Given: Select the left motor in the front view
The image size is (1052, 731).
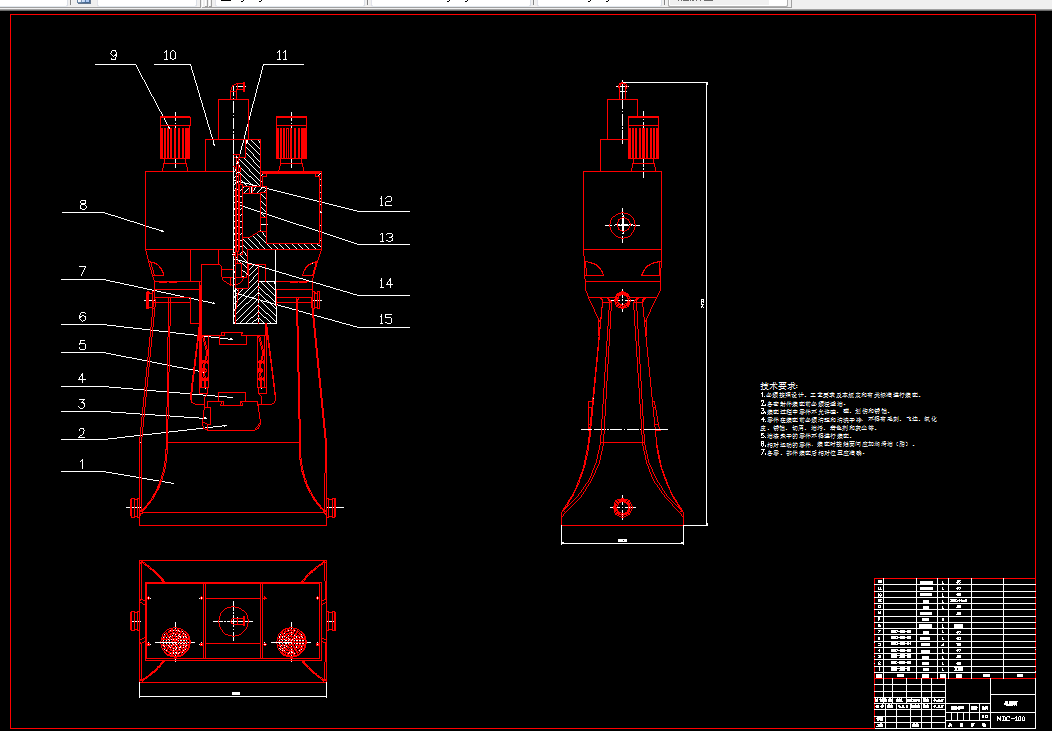Looking at the screenshot, I should tap(175, 140).
